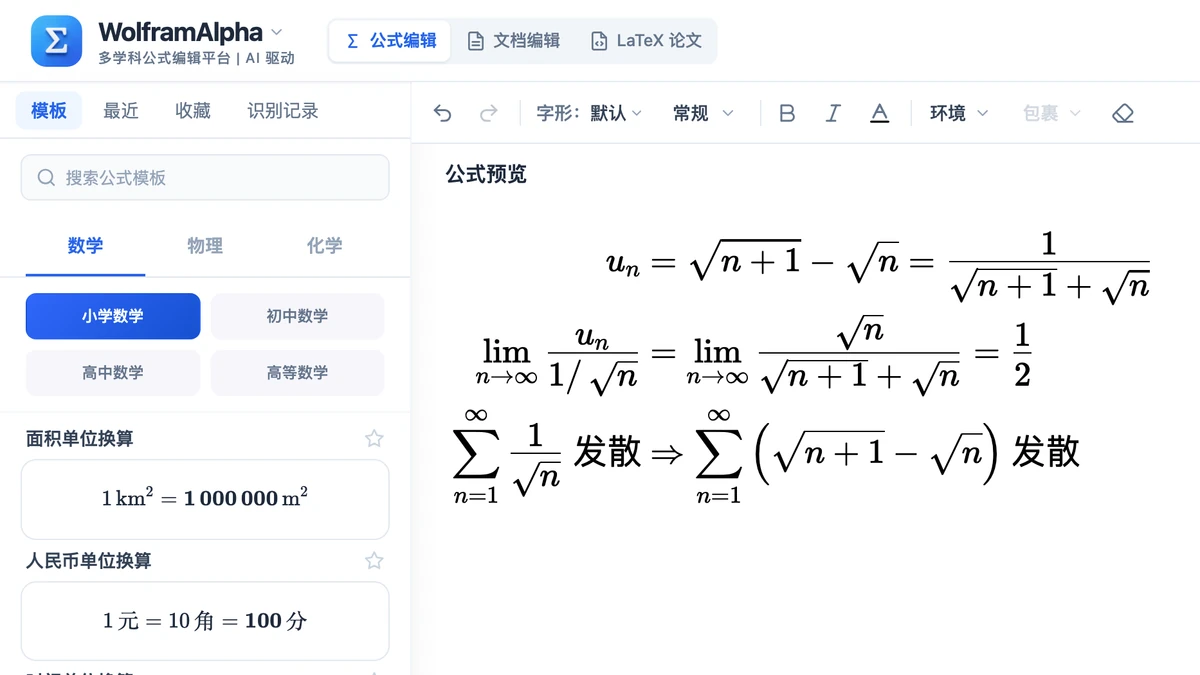Open the text color underline-A tool
This screenshot has height=675, width=1200.
point(880,113)
